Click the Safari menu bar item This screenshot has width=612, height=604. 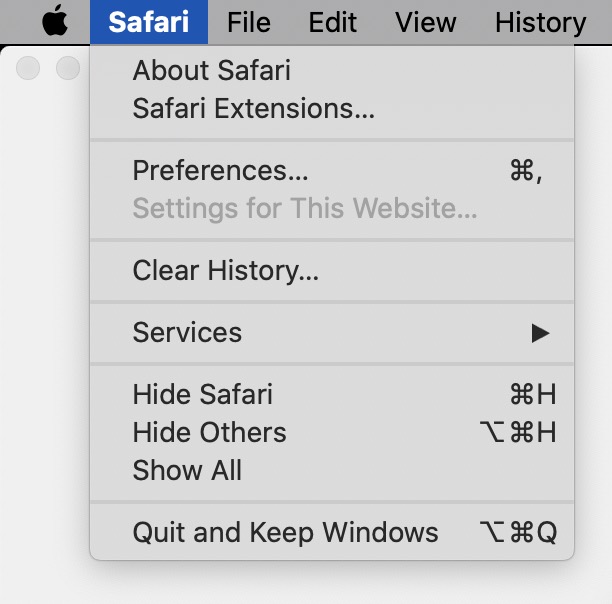(149, 22)
